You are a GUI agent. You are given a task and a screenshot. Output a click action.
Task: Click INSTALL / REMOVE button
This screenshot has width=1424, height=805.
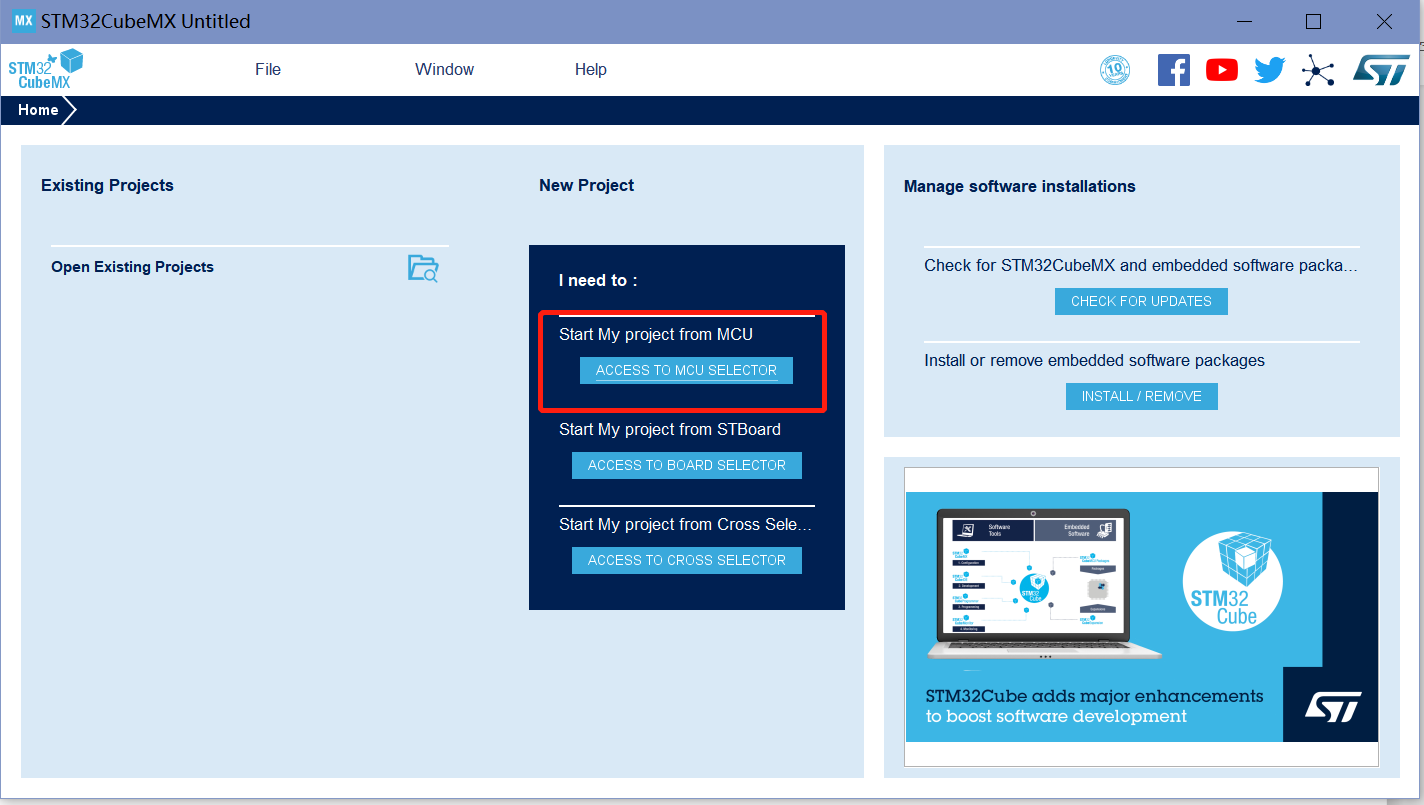[1142, 396]
